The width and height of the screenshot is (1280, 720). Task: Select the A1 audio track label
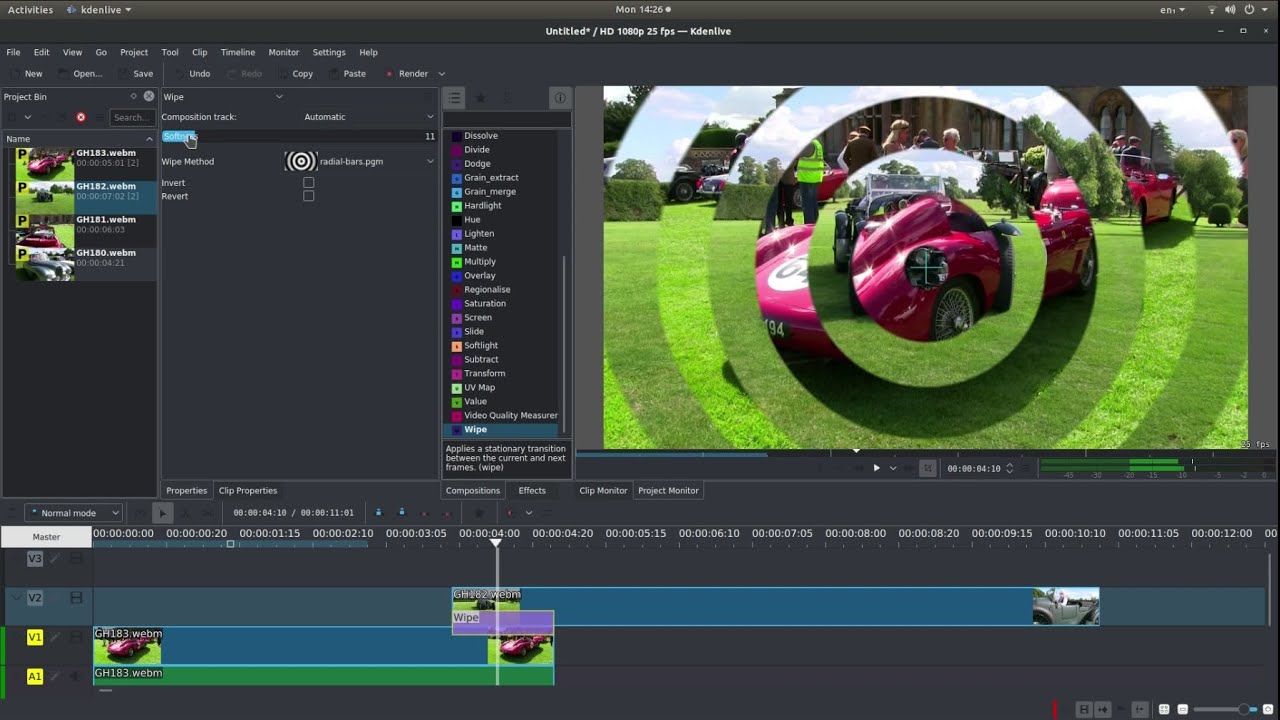35,677
